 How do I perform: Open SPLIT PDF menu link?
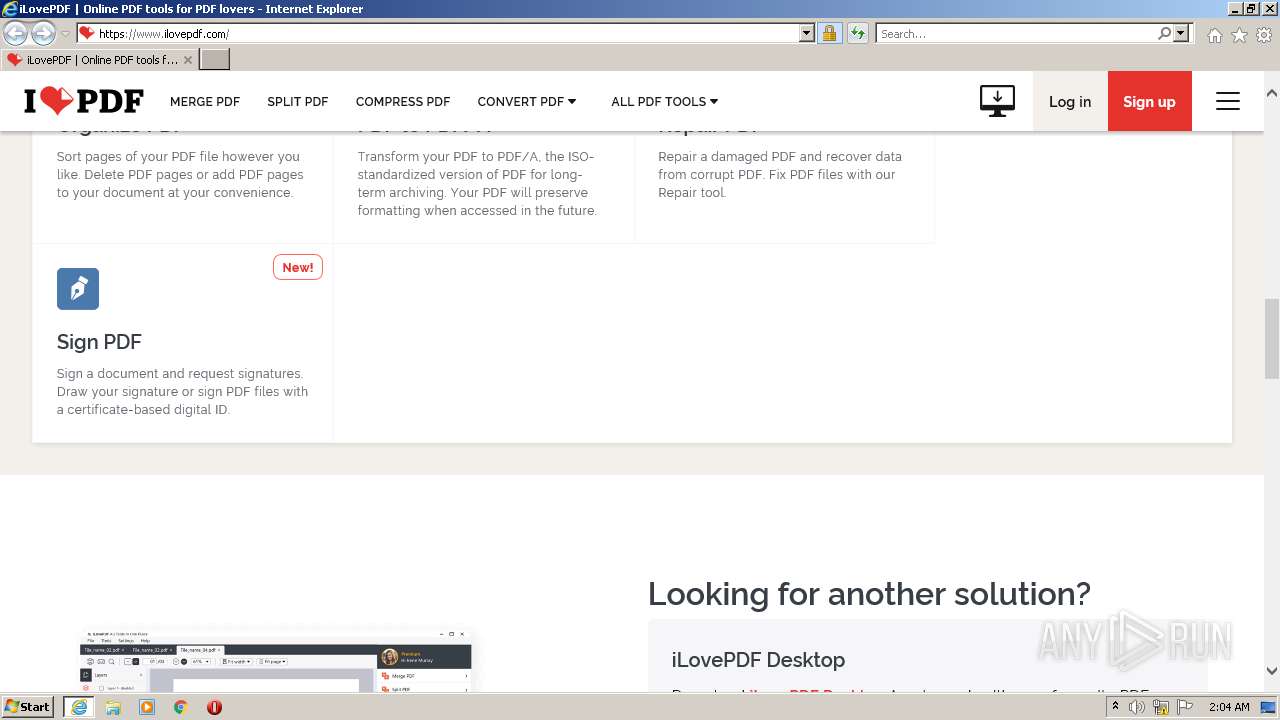click(x=298, y=101)
